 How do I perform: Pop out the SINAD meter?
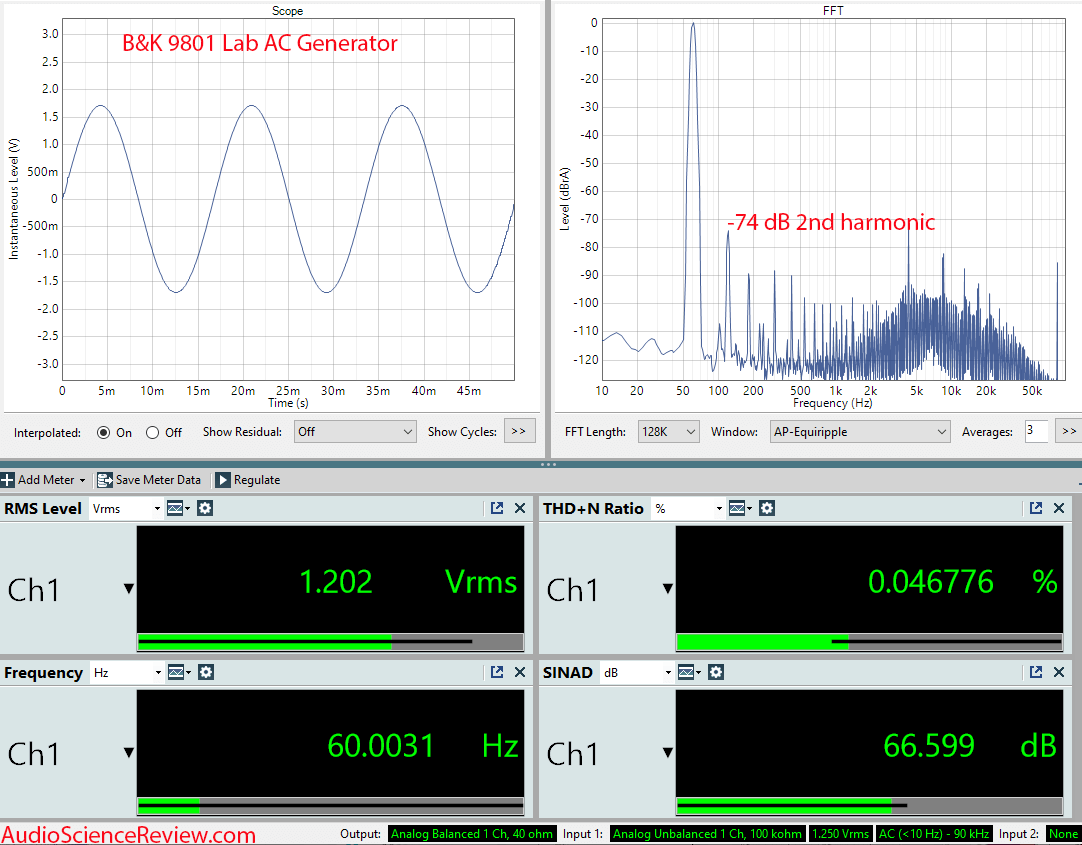pos(1036,672)
